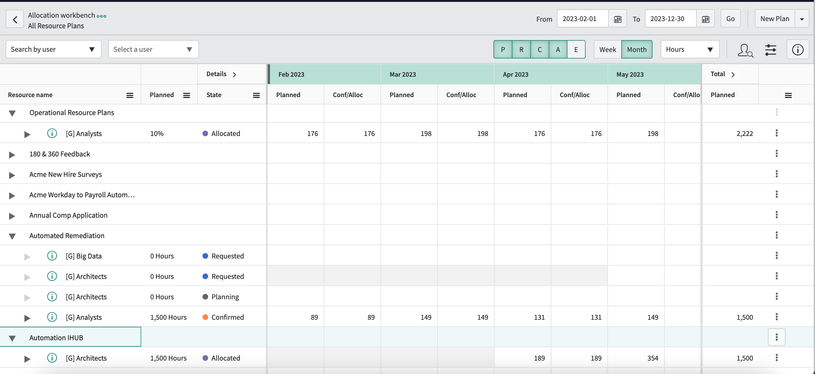Click the Go button

point(730,19)
